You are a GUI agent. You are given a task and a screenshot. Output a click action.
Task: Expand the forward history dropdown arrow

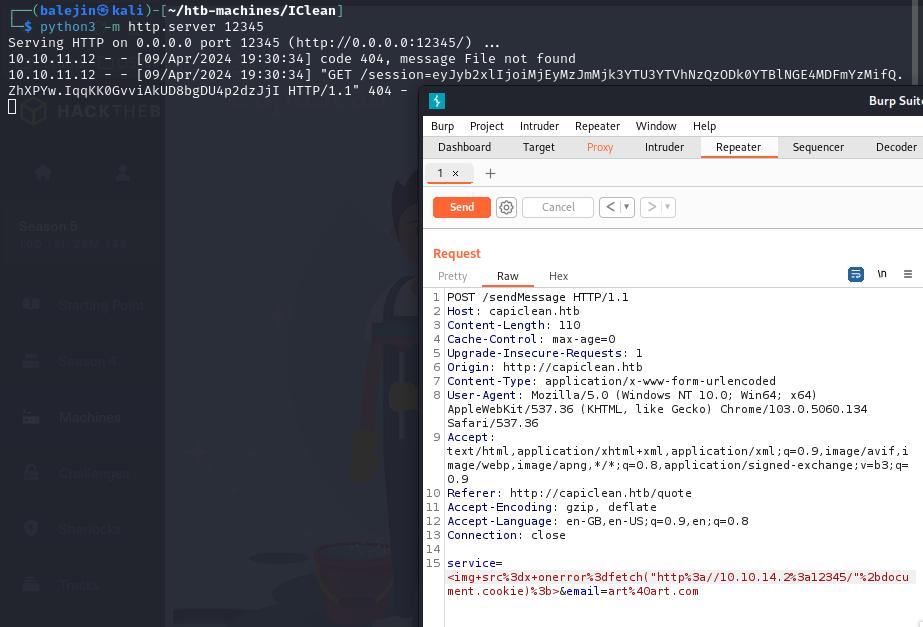point(668,207)
